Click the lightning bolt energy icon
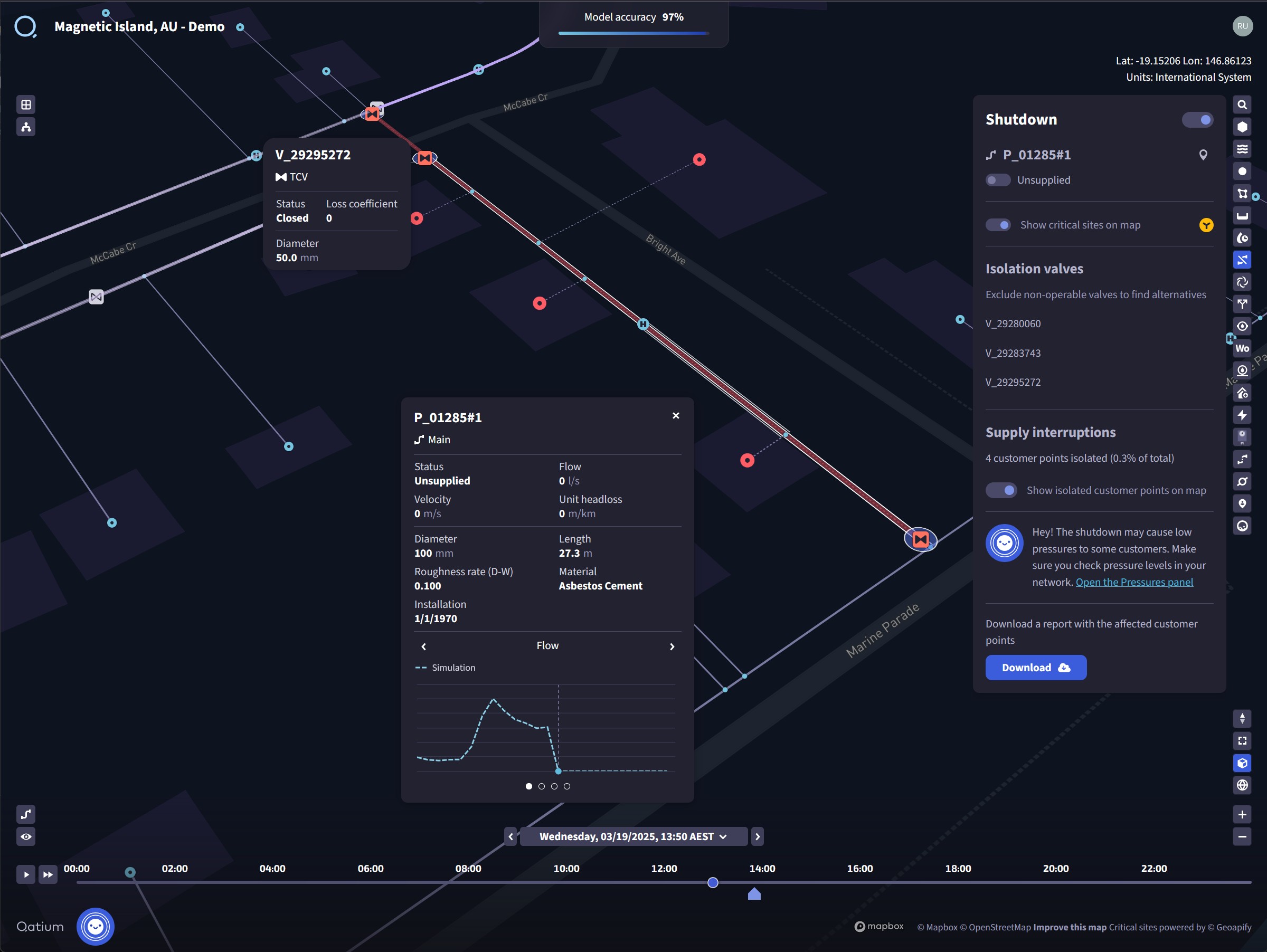The width and height of the screenshot is (1267, 952). pos(1242,415)
